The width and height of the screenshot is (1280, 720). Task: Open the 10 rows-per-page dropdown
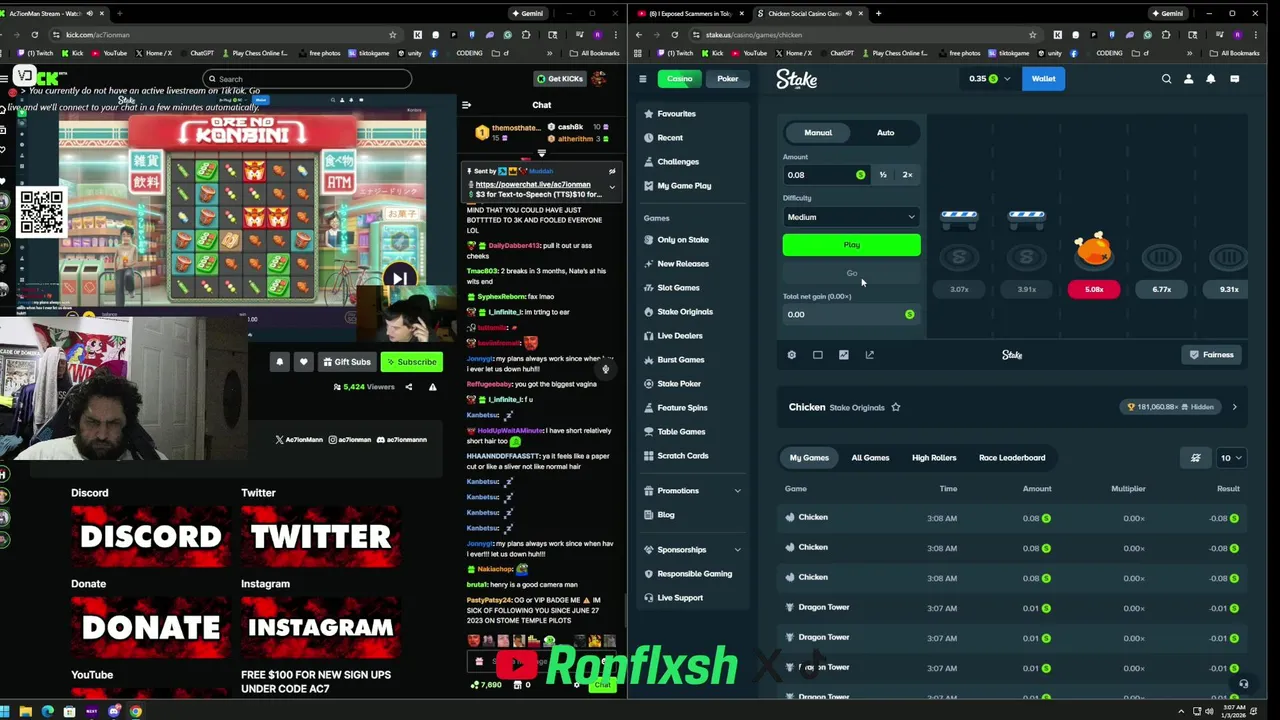1231,458
